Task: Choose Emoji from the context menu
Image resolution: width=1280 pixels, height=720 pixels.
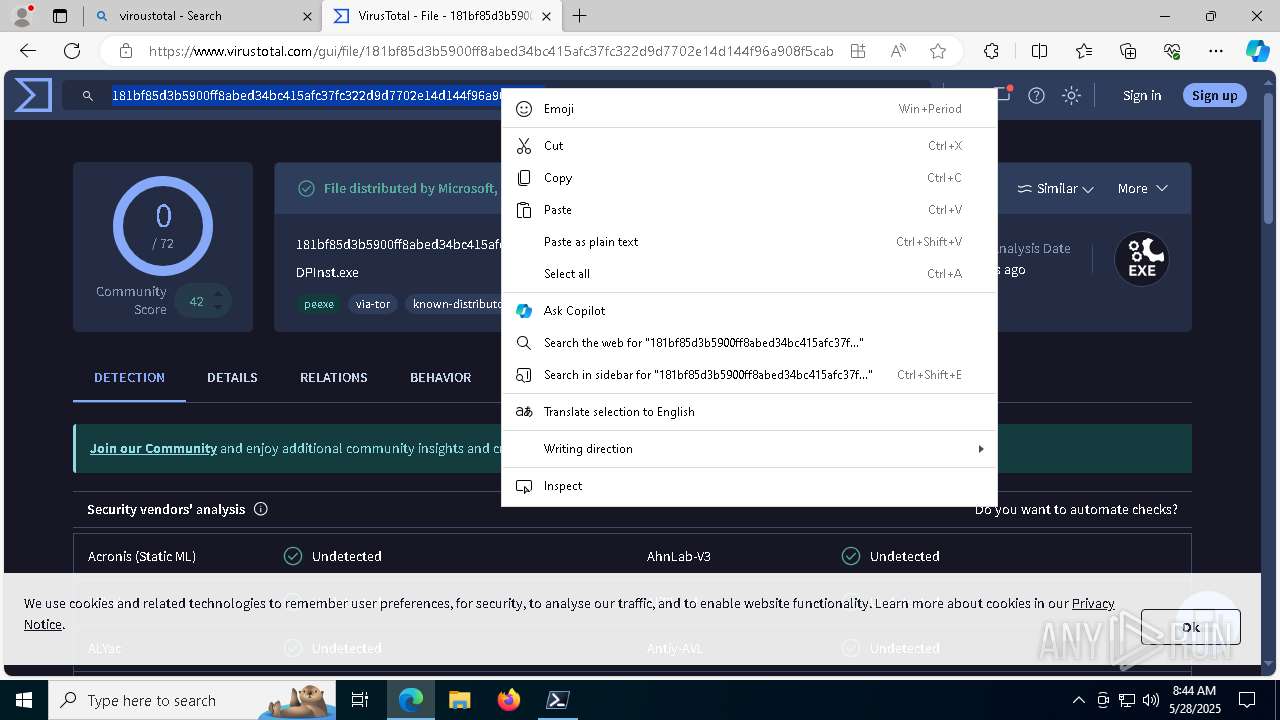Action: [x=749, y=109]
